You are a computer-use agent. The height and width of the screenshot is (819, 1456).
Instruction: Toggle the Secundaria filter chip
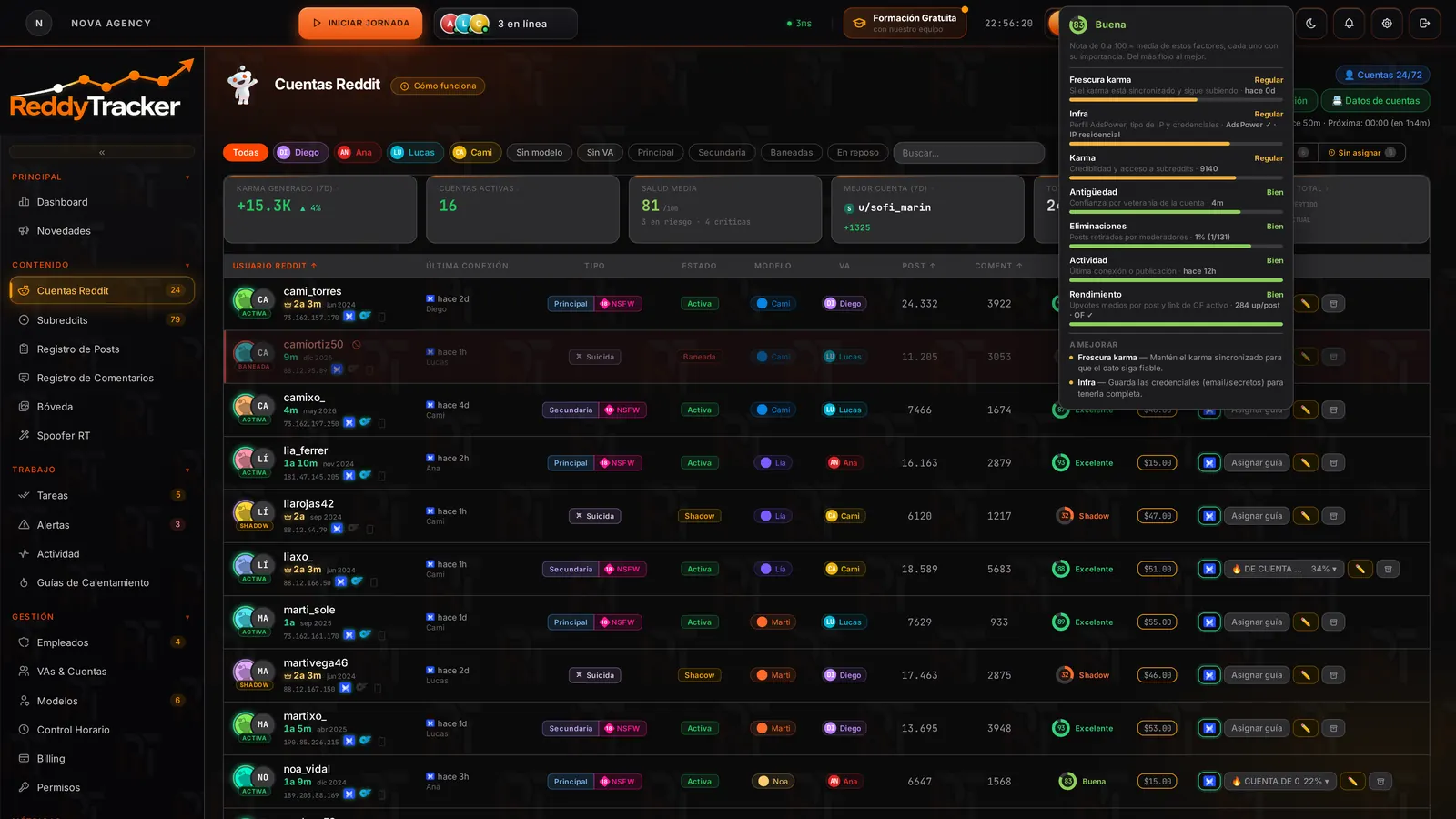722,153
